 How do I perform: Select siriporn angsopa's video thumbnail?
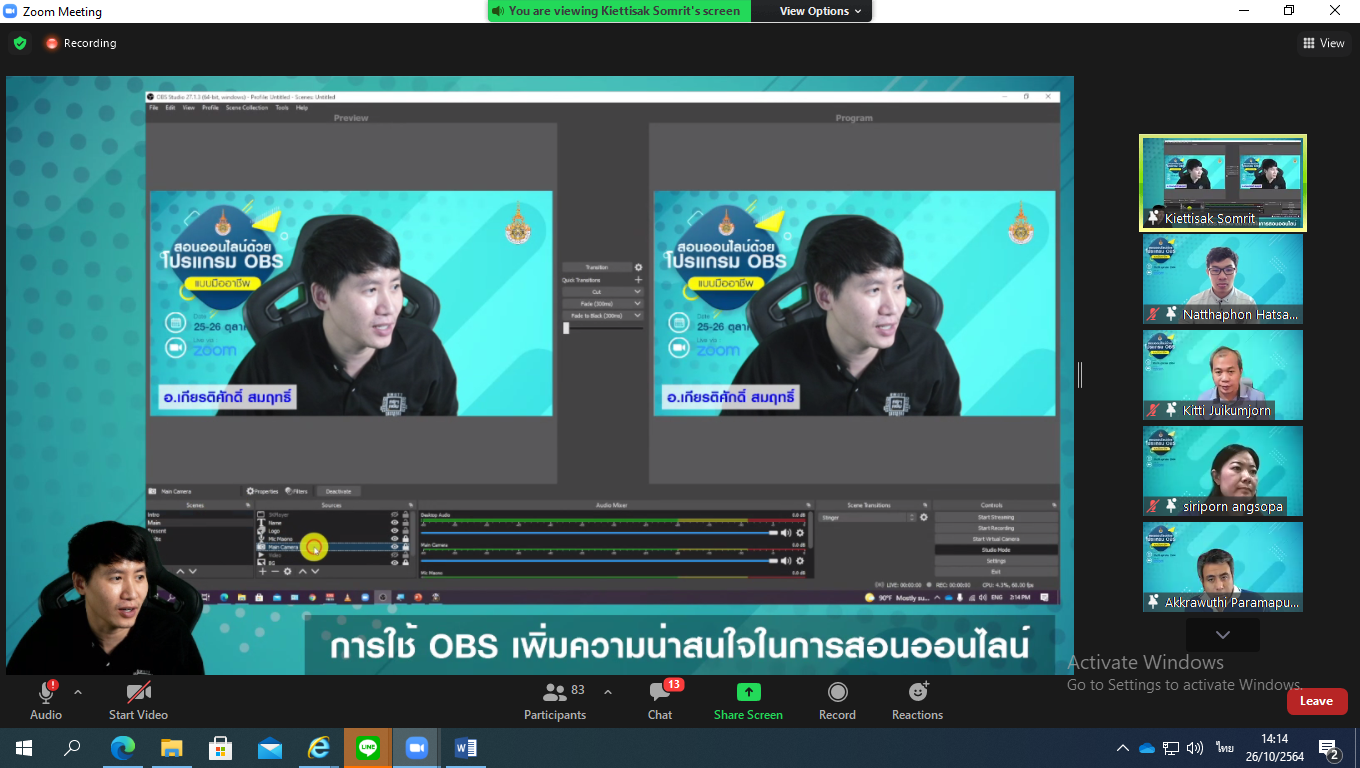(1223, 471)
